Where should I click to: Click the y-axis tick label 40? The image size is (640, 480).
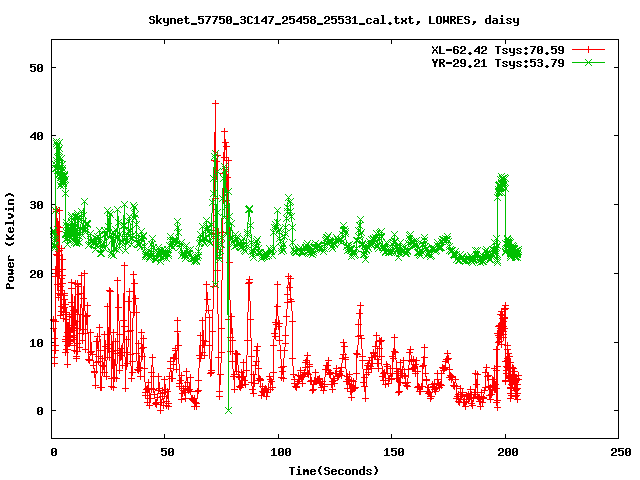coord(36,136)
